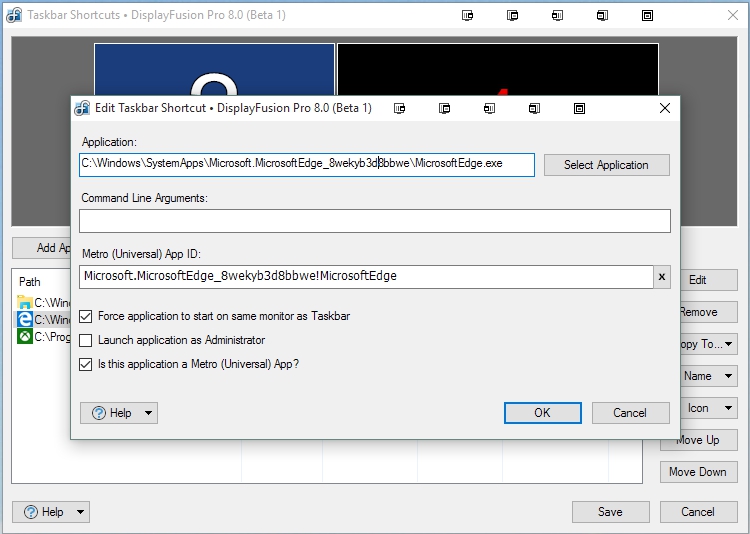The height and width of the screenshot is (534, 750).
Task: Untick Force application to start on same monitor
Action: (85, 316)
